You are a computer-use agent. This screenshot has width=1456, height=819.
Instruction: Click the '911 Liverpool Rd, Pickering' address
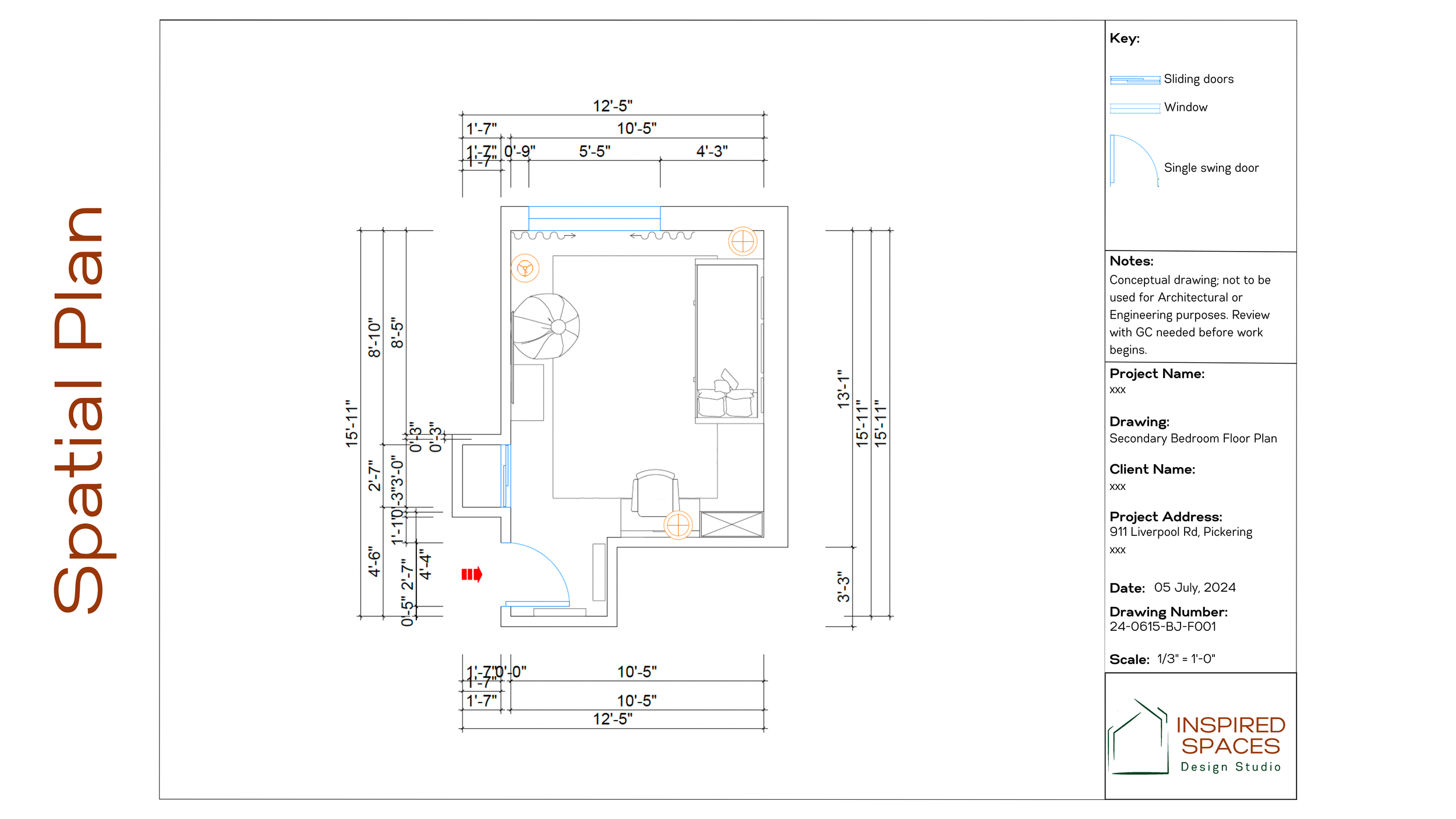pos(1181,532)
